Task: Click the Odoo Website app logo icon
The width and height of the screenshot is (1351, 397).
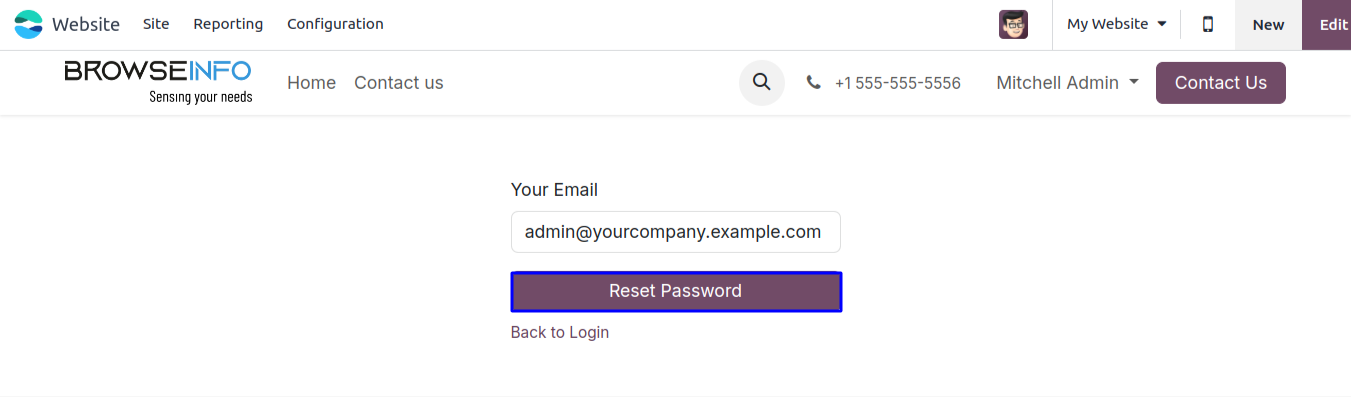Action: [x=29, y=24]
